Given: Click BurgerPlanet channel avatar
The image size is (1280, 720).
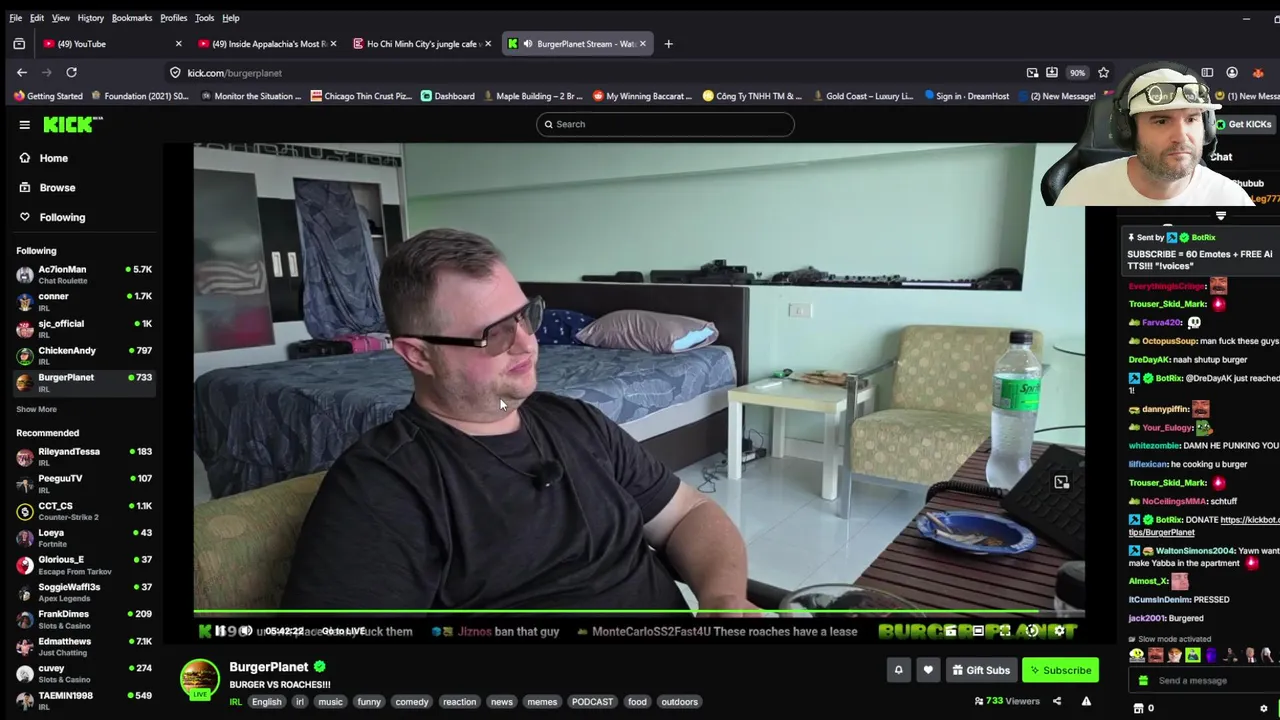Looking at the screenshot, I should 199,678.
